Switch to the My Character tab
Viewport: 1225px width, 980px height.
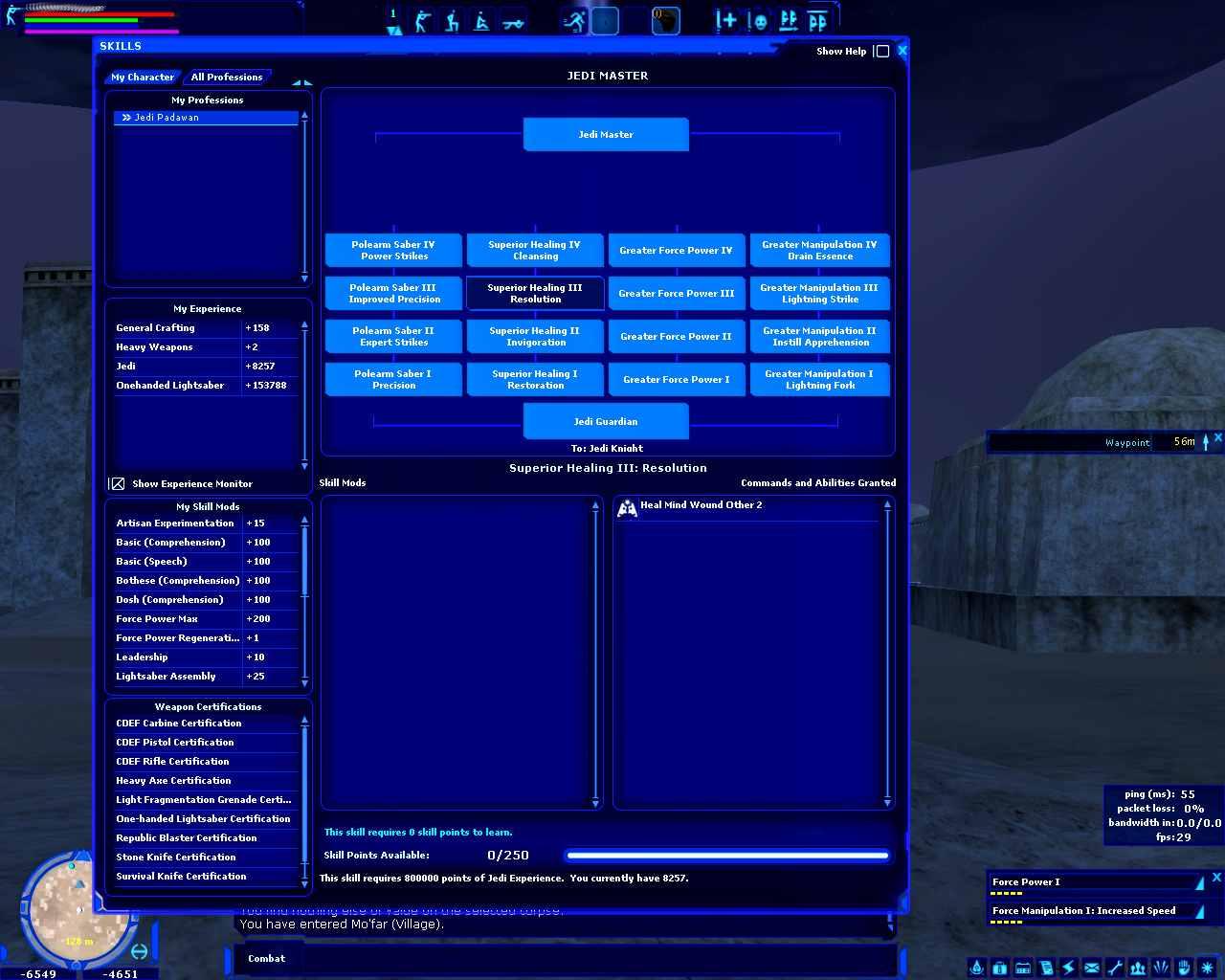143,78
